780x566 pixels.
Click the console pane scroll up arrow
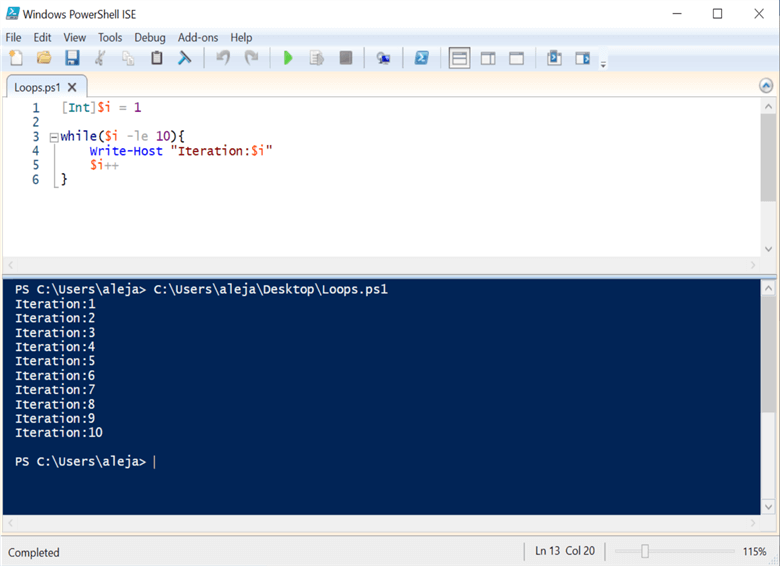768,288
